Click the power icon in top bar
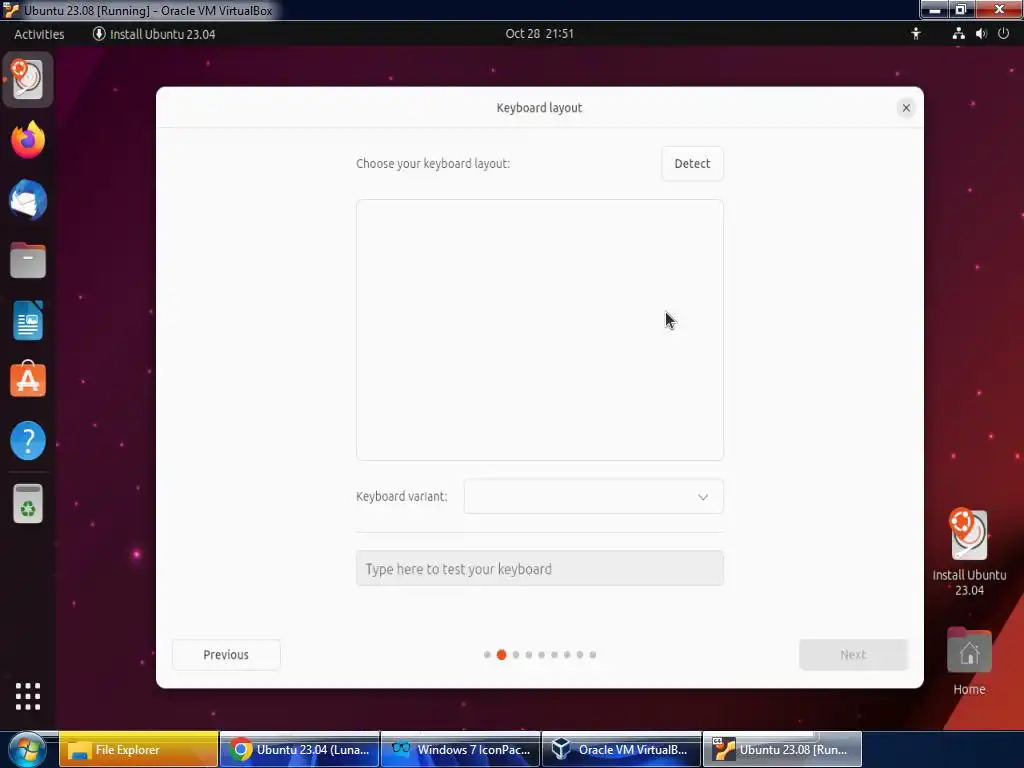The width and height of the screenshot is (1024, 768). pyautogui.click(x=1003, y=34)
